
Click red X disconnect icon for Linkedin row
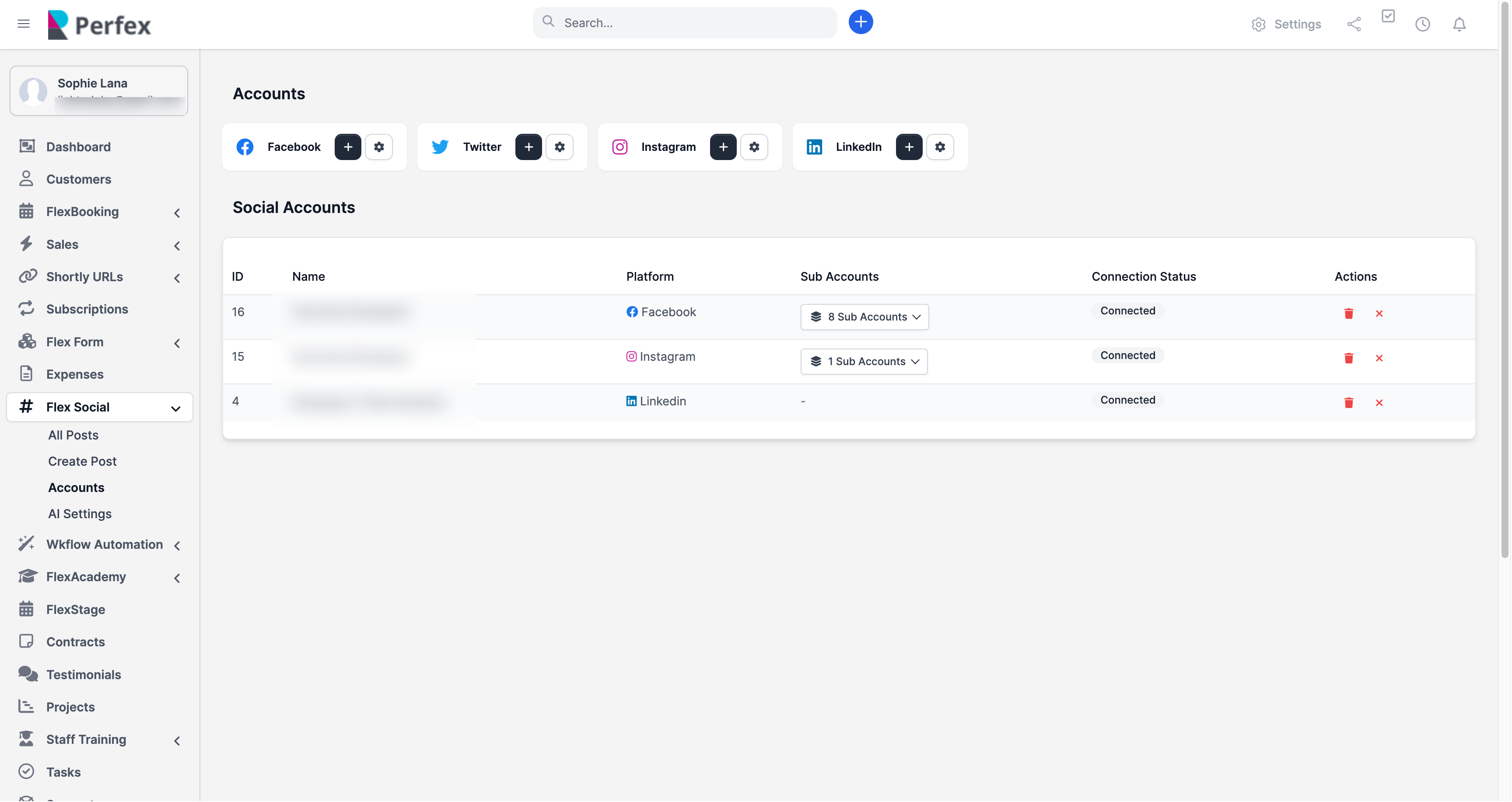tap(1379, 402)
